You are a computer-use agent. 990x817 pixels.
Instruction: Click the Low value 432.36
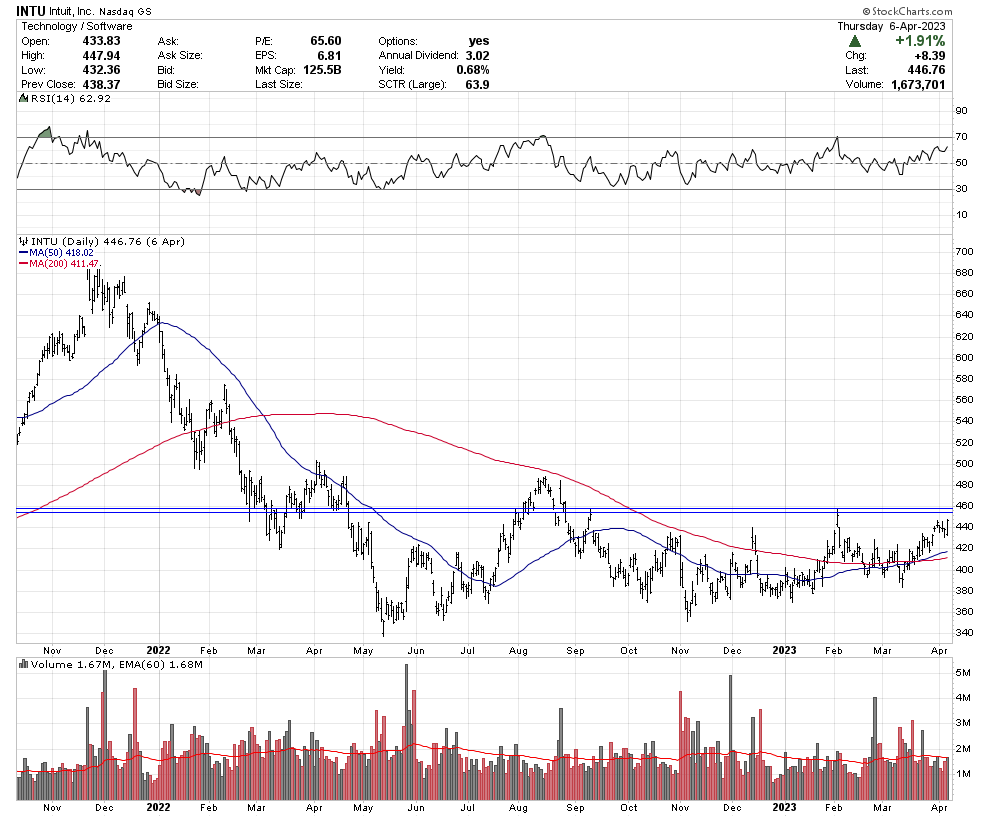[x=101, y=69]
